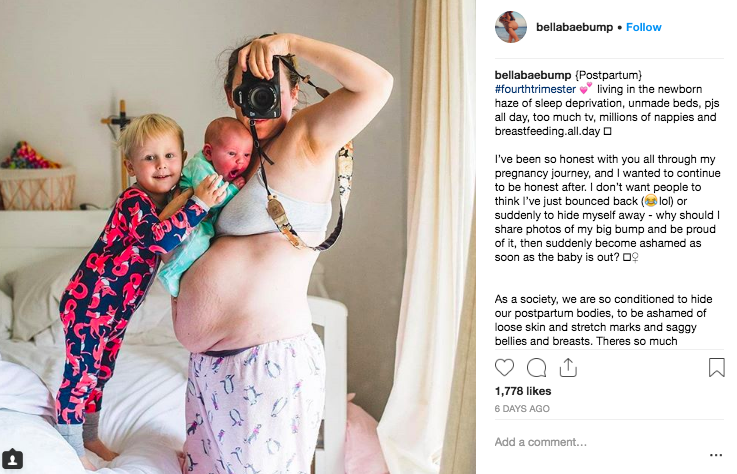The height and width of the screenshot is (474, 737).
Task: Focus the Add a comment field
Action: pyautogui.click(x=597, y=442)
